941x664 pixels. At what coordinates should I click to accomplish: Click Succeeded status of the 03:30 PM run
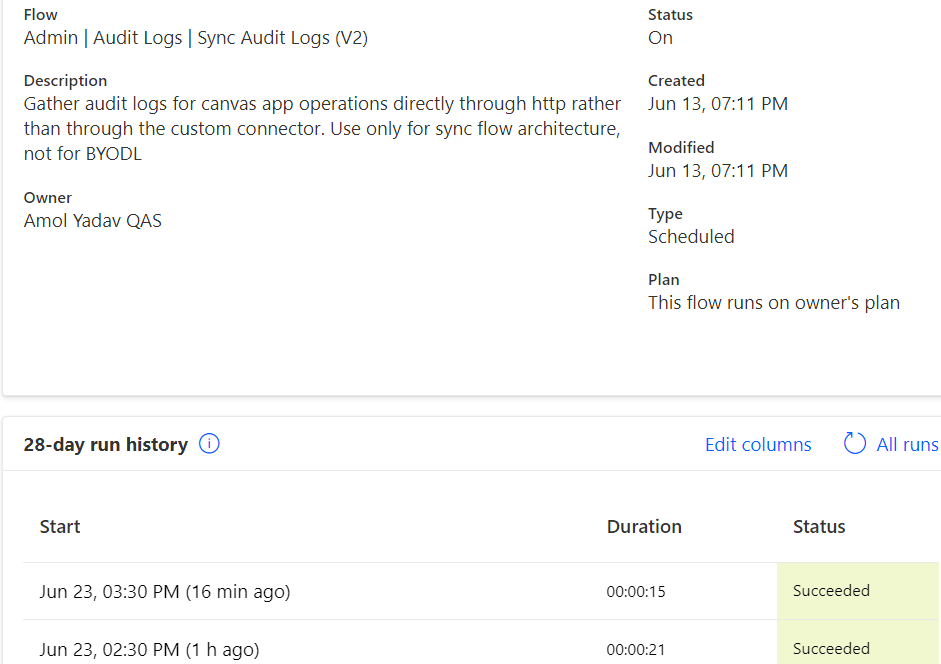click(831, 590)
